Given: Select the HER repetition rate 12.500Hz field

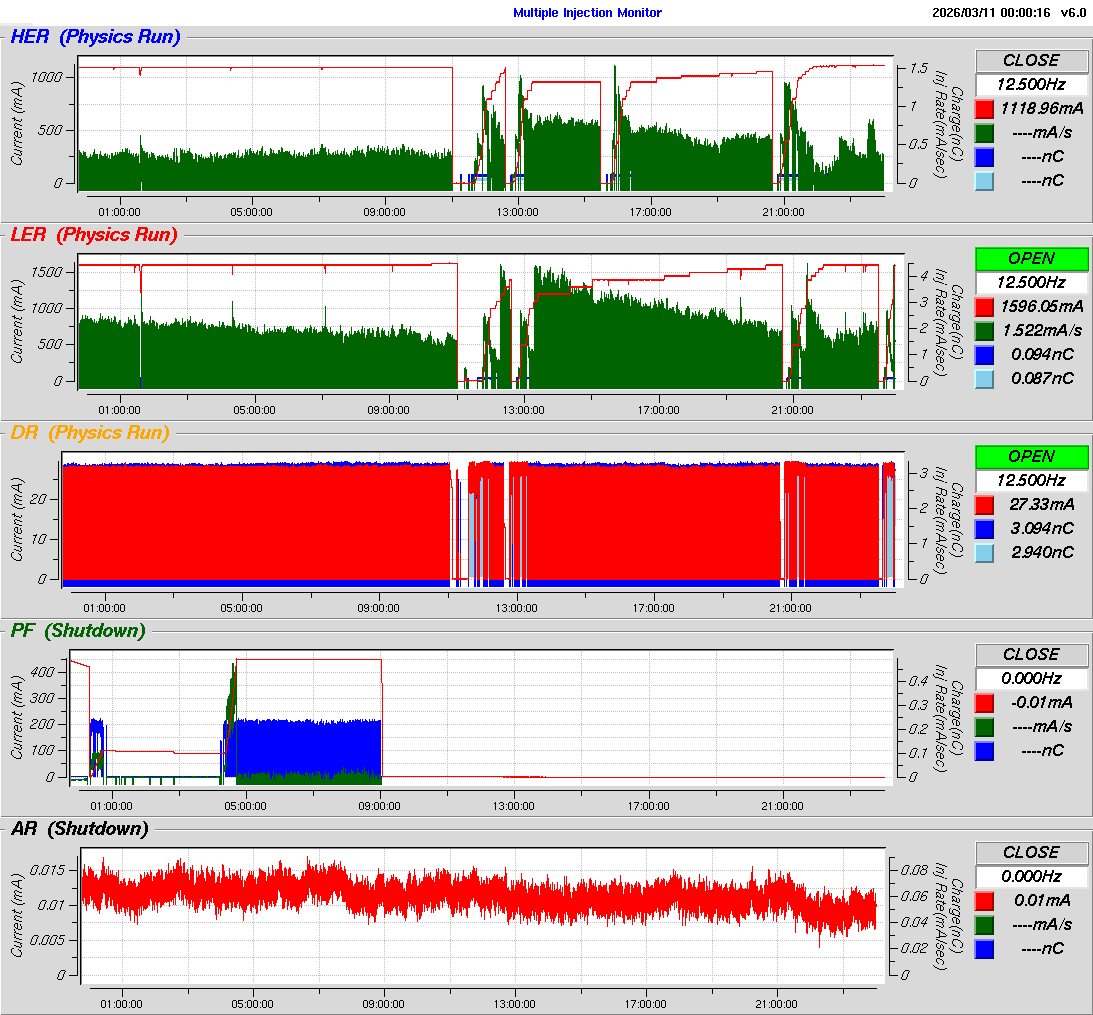Looking at the screenshot, I should (x=1031, y=84).
